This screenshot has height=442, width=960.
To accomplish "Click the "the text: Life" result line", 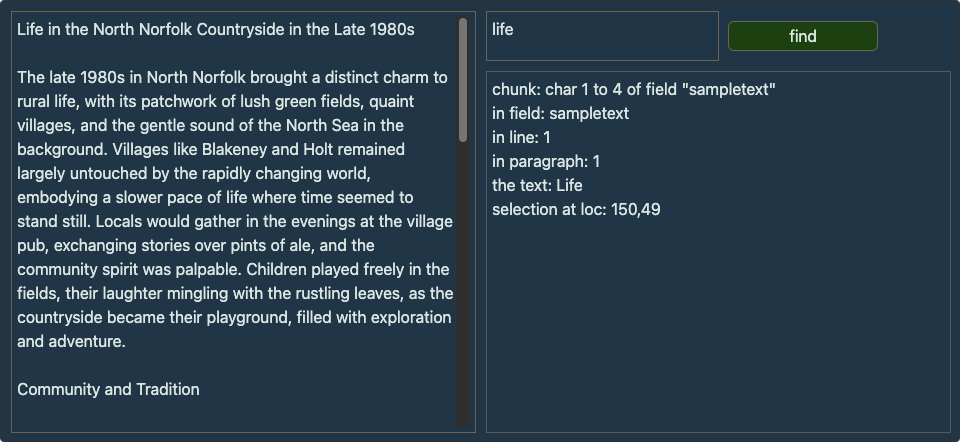I will click(x=537, y=185).
